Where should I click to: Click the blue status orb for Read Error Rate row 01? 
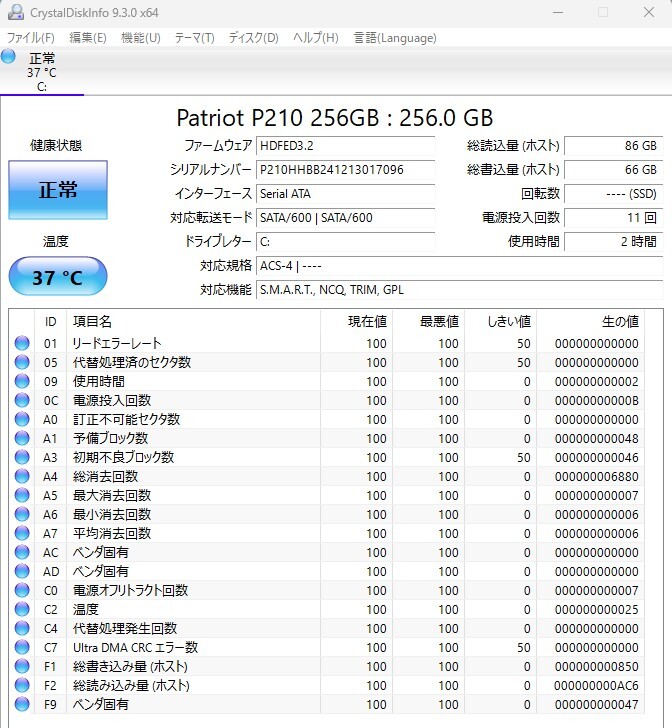(x=22, y=343)
